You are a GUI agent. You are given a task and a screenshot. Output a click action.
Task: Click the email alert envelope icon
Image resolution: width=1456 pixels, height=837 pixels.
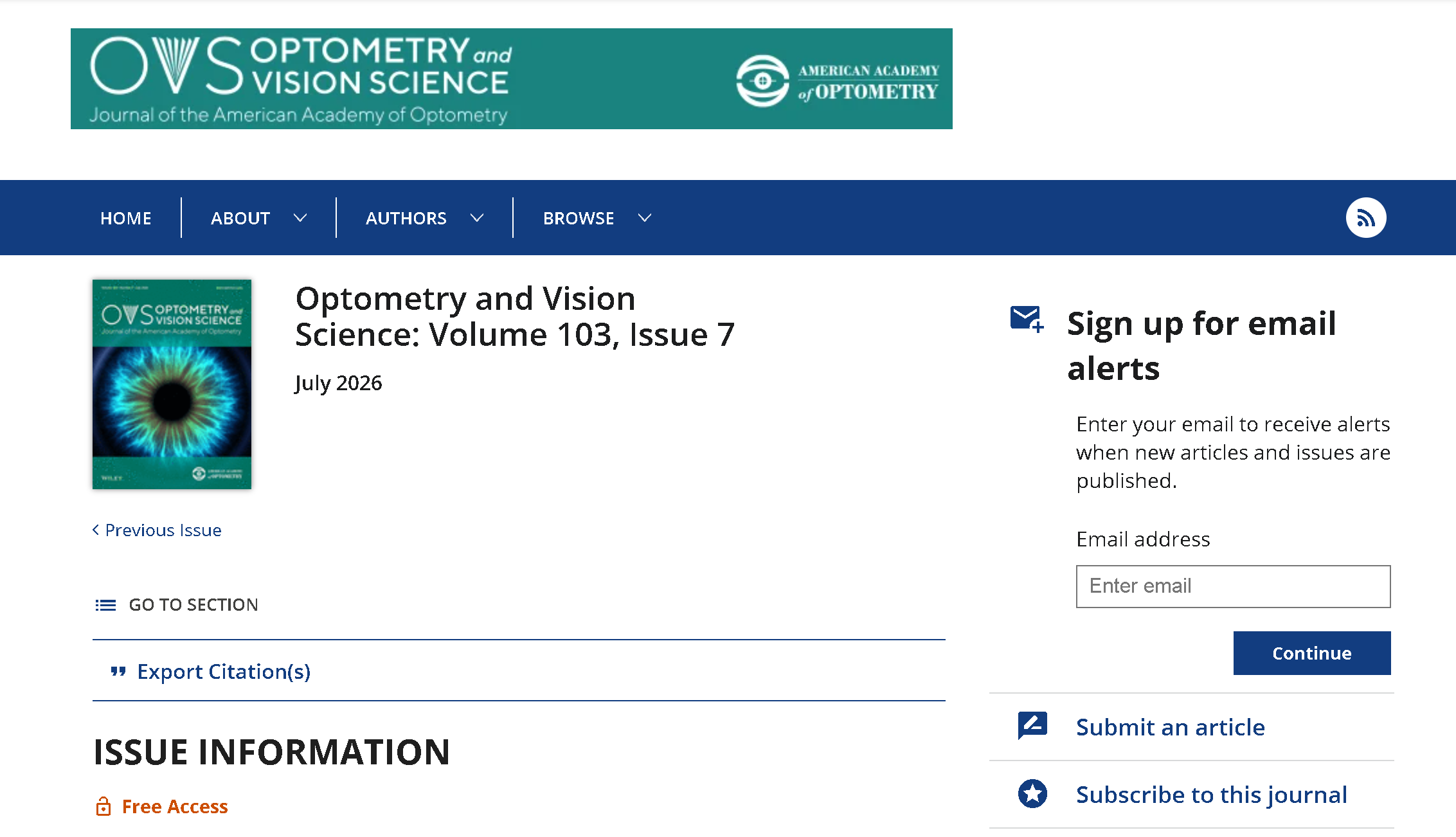pyautogui.click(x=1027, y=319)
